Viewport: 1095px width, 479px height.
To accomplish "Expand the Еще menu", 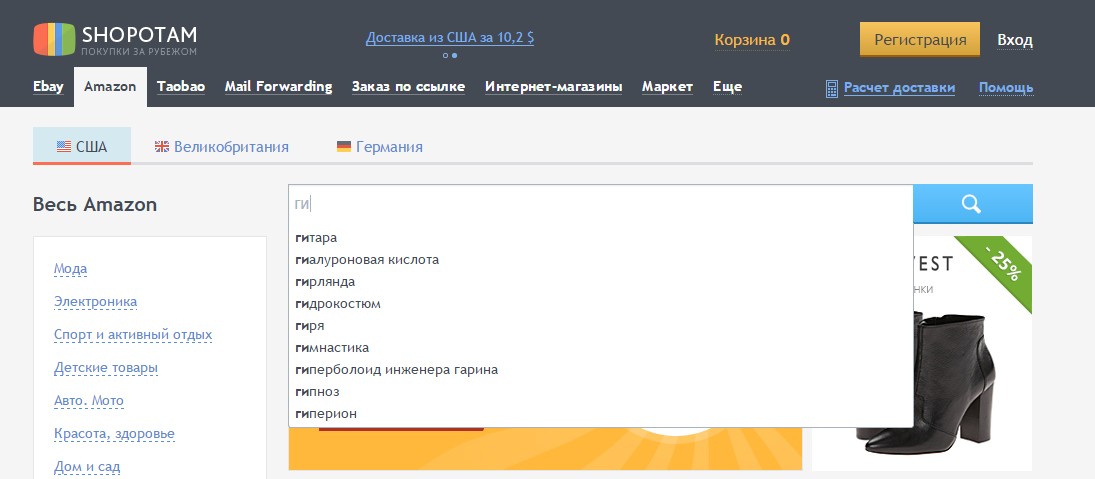I will pyautogui.click(x=728, y=87).
